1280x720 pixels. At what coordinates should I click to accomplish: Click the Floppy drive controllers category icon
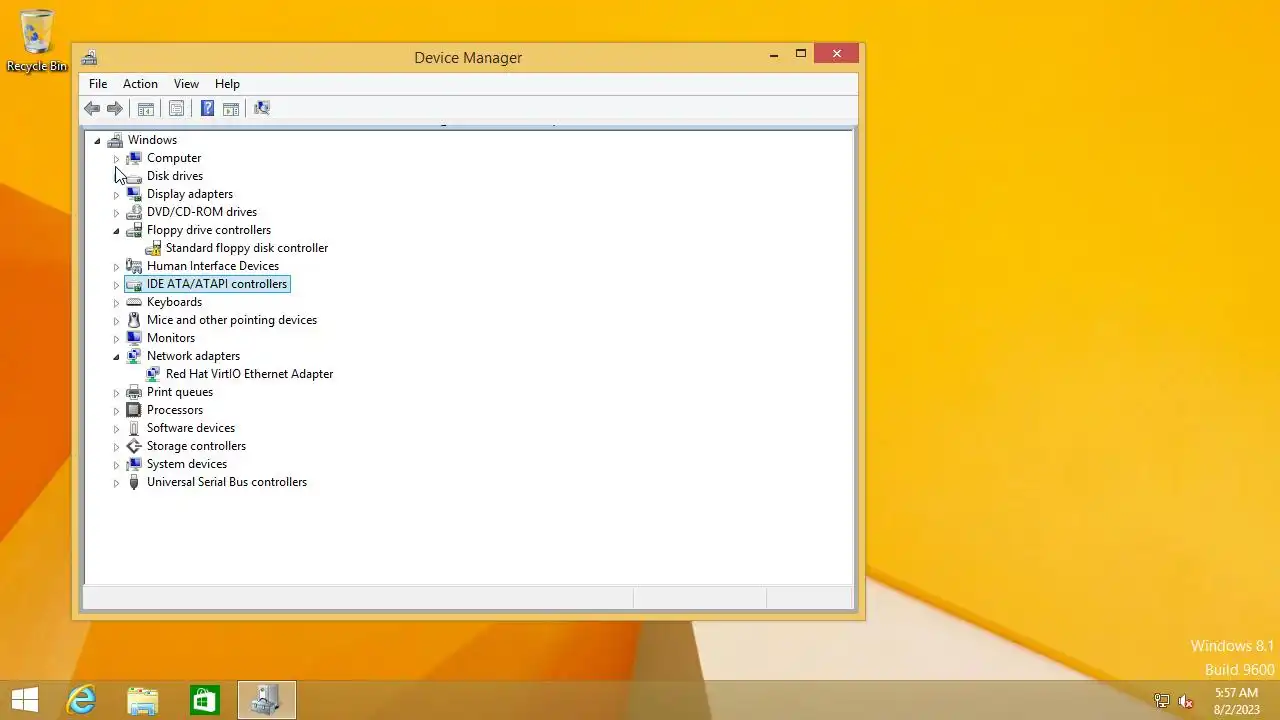point(134,230)
